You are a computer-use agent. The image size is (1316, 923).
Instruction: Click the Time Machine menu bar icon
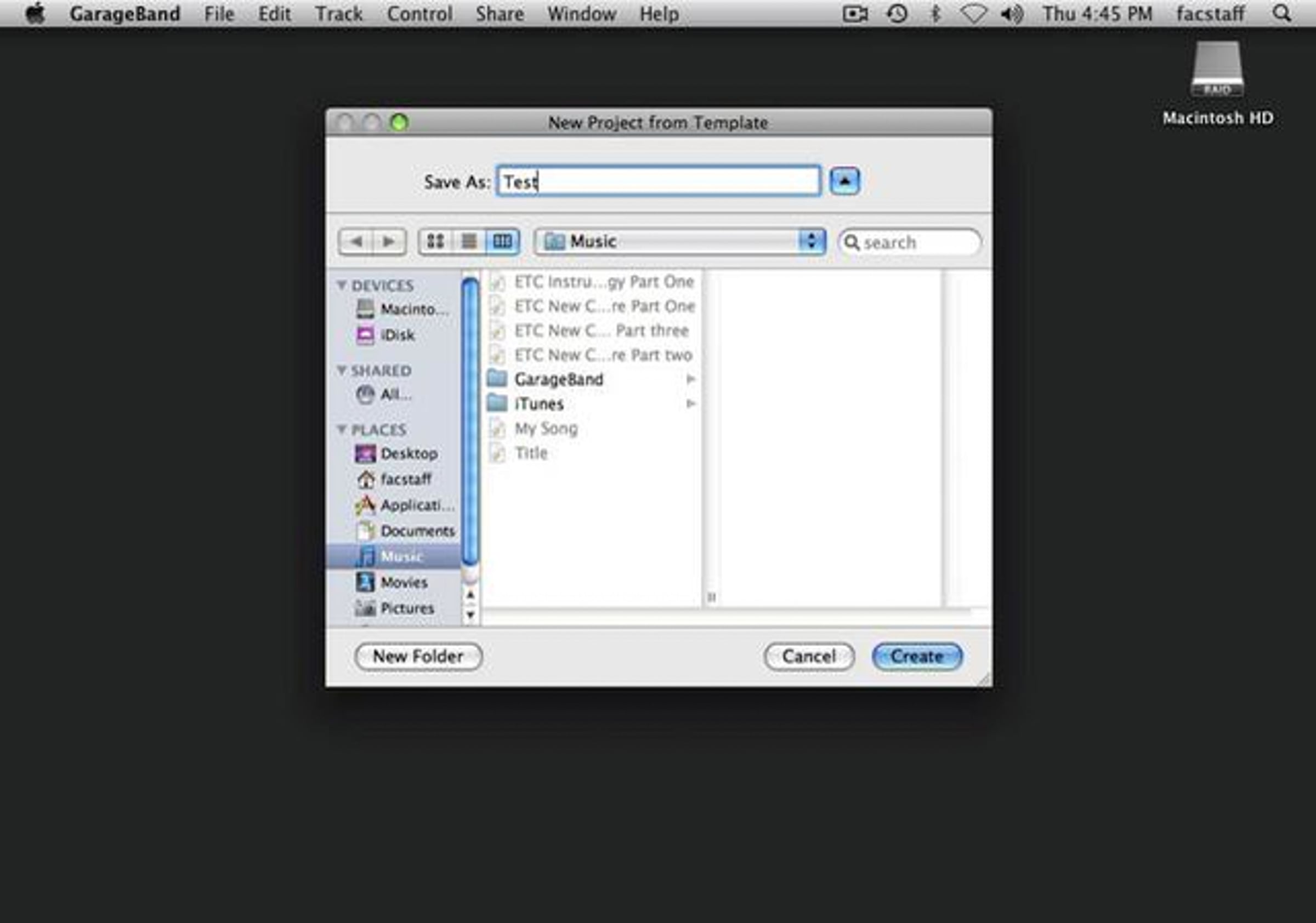(897, 13)
